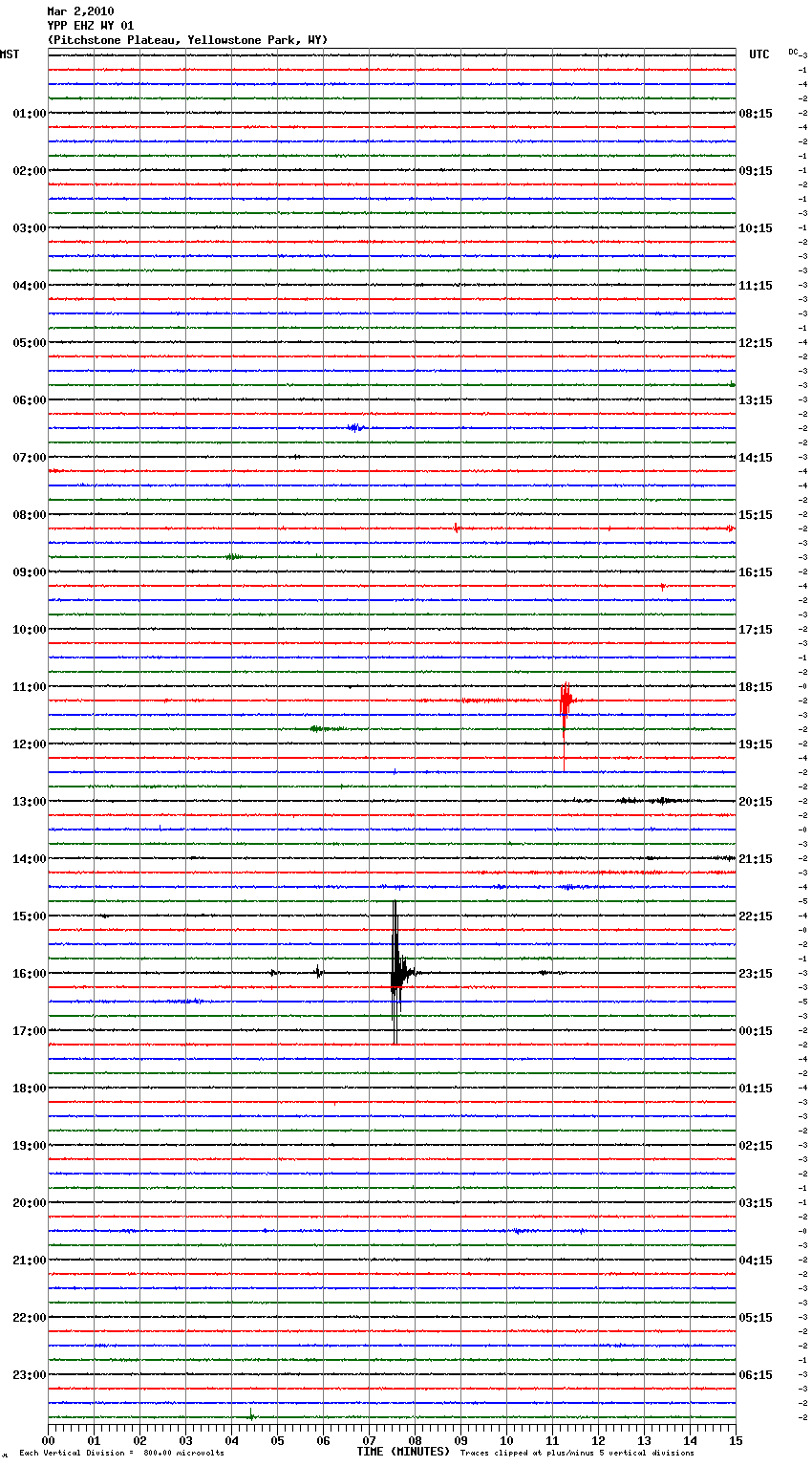The height and width of the screenshot is (1466, 812).
Task: Select the 17:00 MST time label
Action: tap(30, 1031)
